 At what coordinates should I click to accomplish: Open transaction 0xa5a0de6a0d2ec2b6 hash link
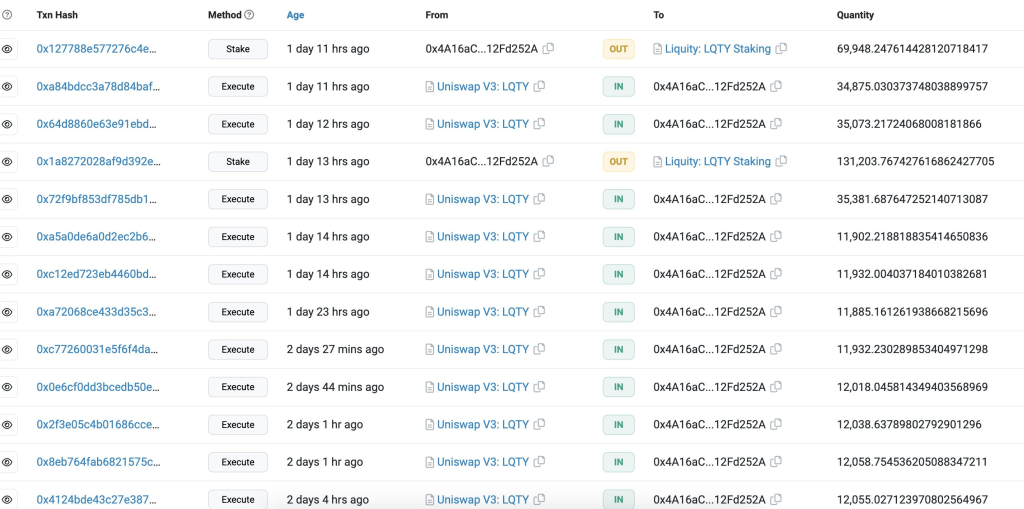[97, 237]
